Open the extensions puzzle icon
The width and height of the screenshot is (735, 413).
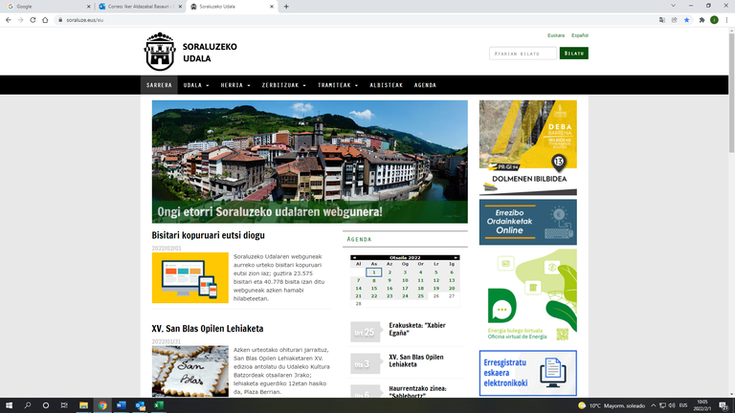click(702, 20)
